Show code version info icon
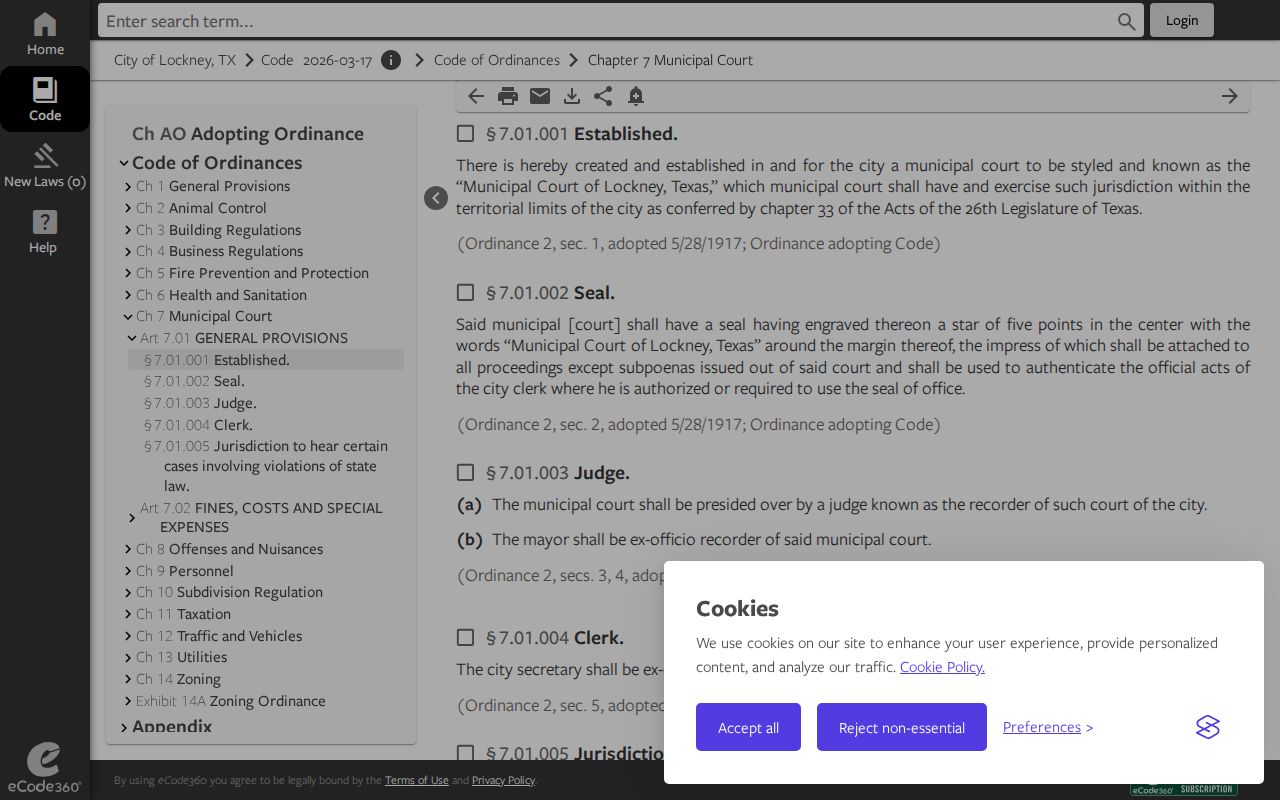Viewport: 1280px width, 800px height. tap(391, 60)
